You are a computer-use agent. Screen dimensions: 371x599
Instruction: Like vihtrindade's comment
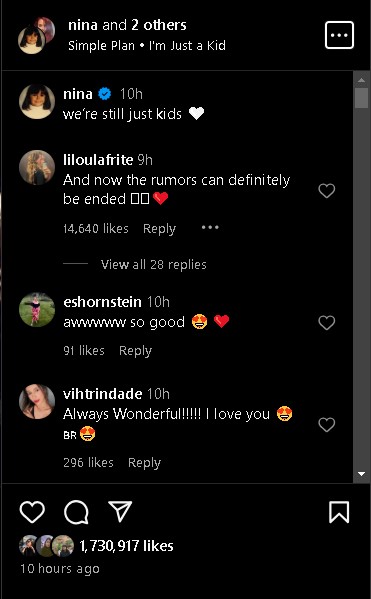tap(327, 424)
